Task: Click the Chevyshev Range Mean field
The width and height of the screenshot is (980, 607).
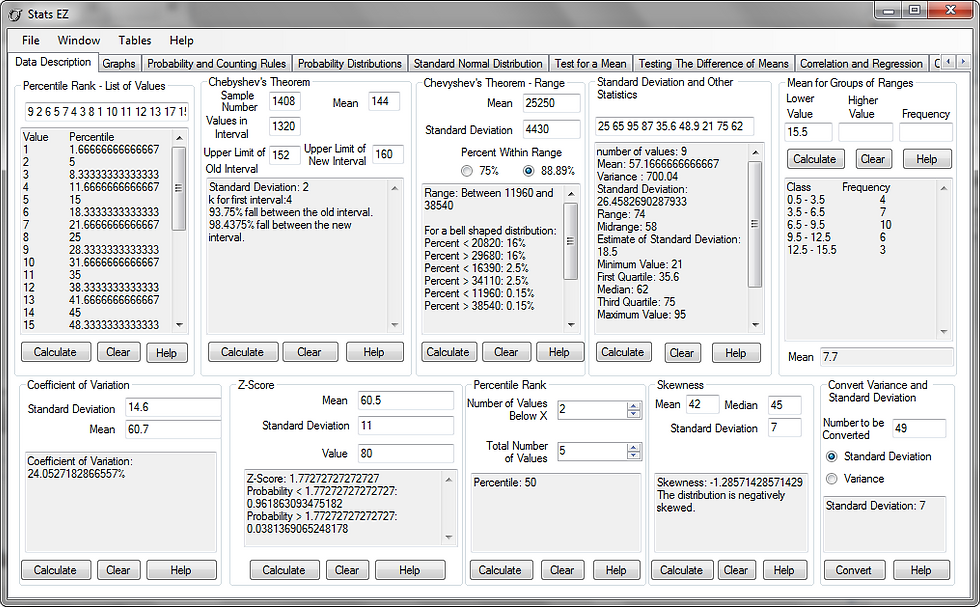Action: click(x=551, y=103)
